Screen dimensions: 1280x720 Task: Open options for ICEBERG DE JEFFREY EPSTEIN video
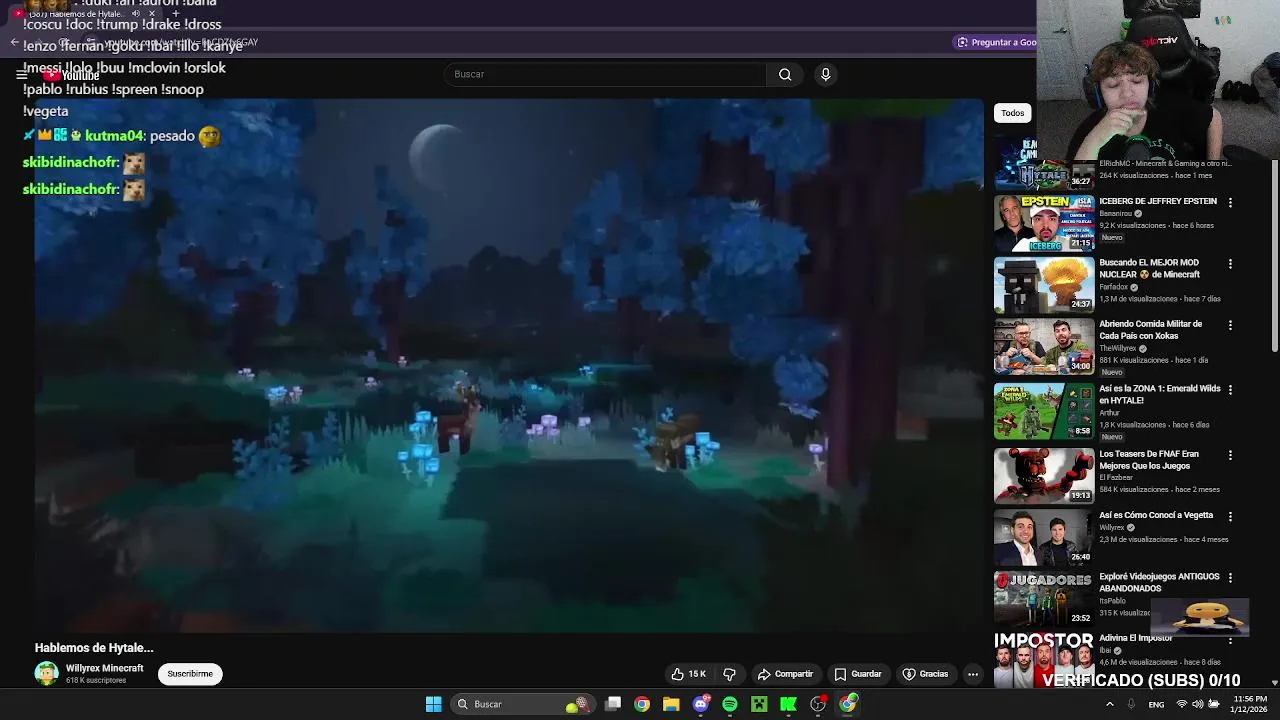[1230, 202]
